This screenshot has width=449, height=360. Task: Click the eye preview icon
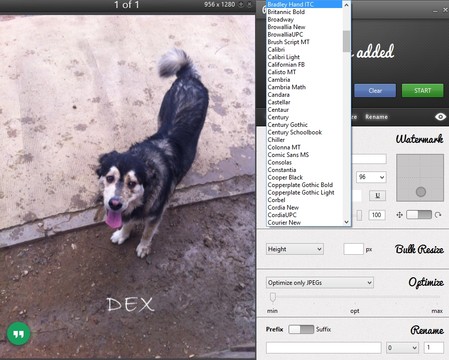(440, 117)
